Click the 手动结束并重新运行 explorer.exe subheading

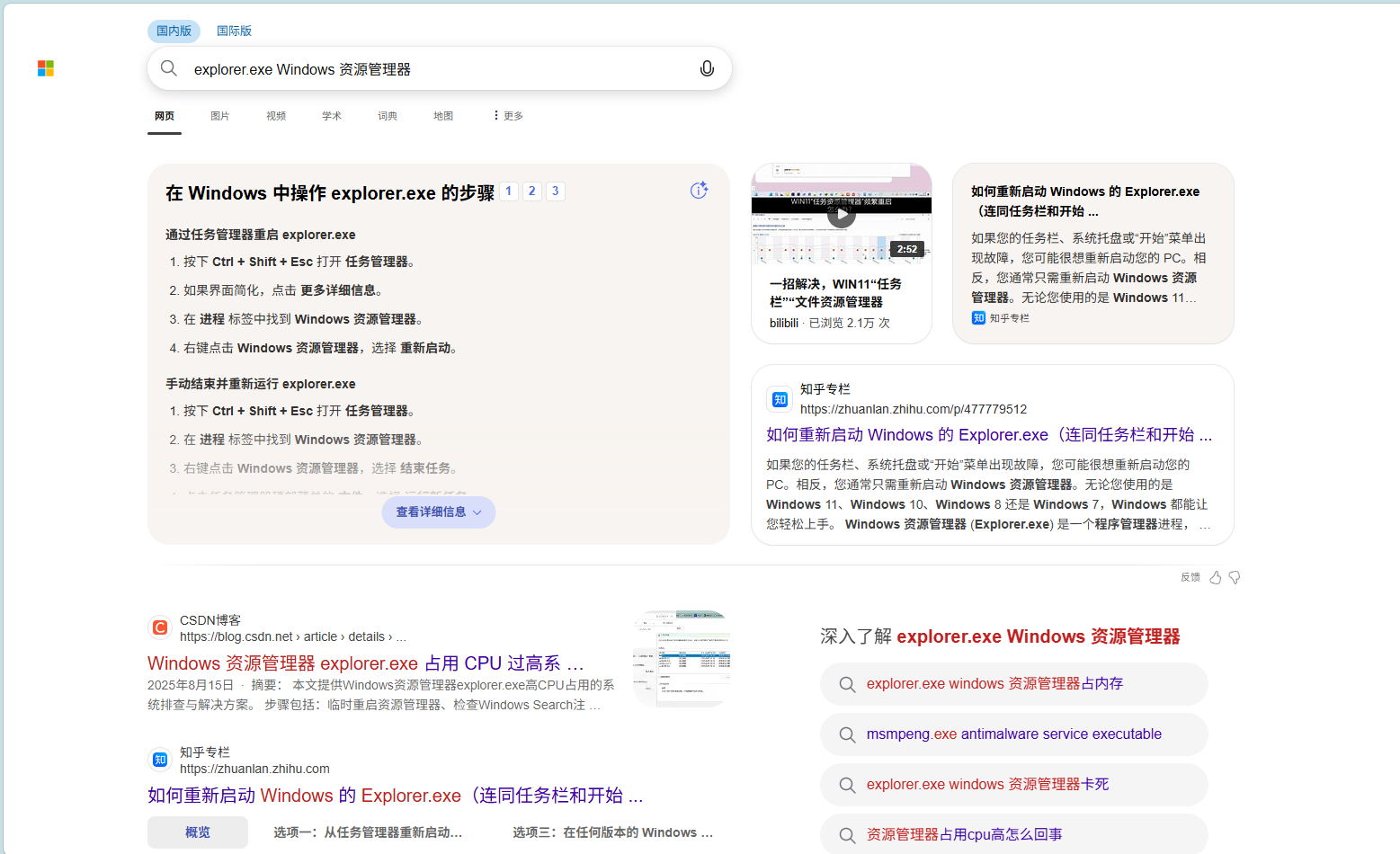261,384
